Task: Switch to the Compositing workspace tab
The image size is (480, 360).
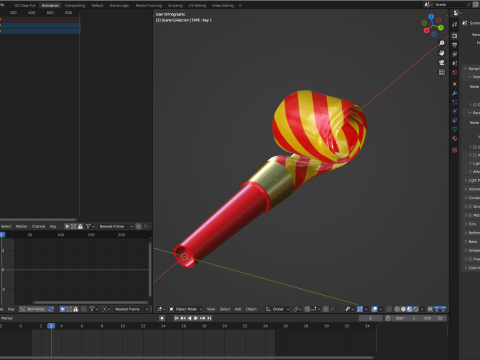Action: [75, 5]
